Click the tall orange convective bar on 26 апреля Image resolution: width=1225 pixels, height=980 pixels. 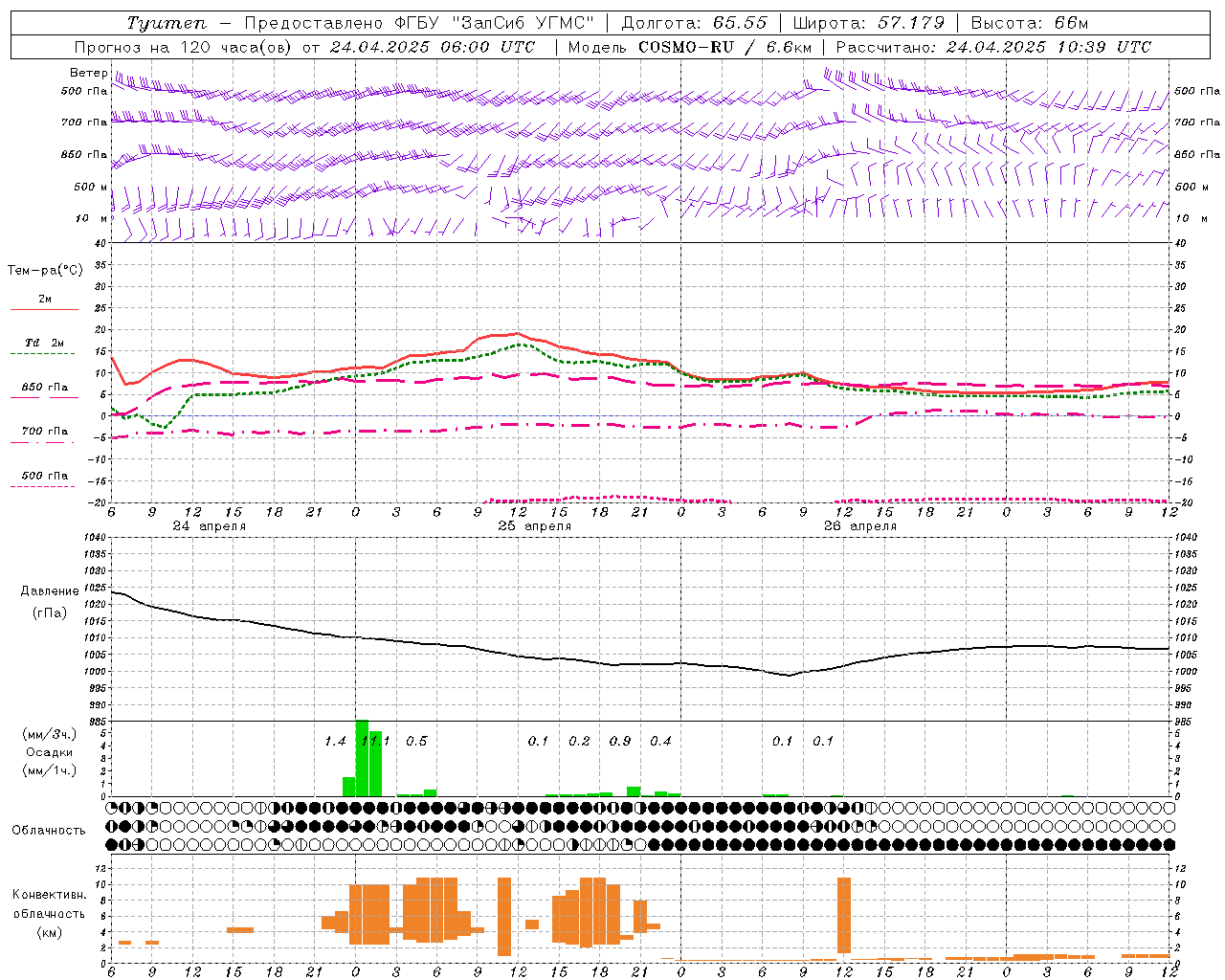tap(843, 914)
